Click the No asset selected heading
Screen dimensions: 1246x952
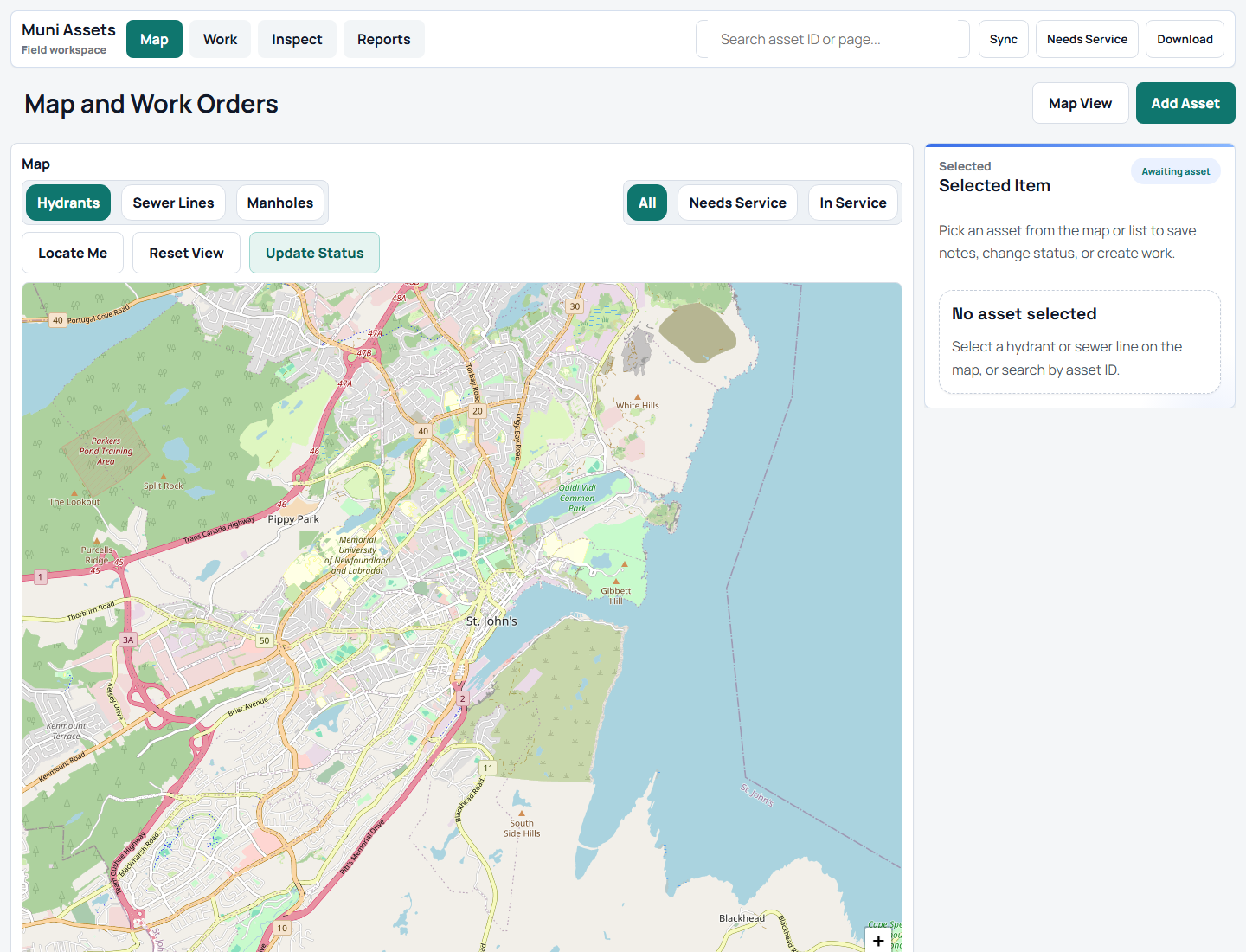(x=1024, y=313)
